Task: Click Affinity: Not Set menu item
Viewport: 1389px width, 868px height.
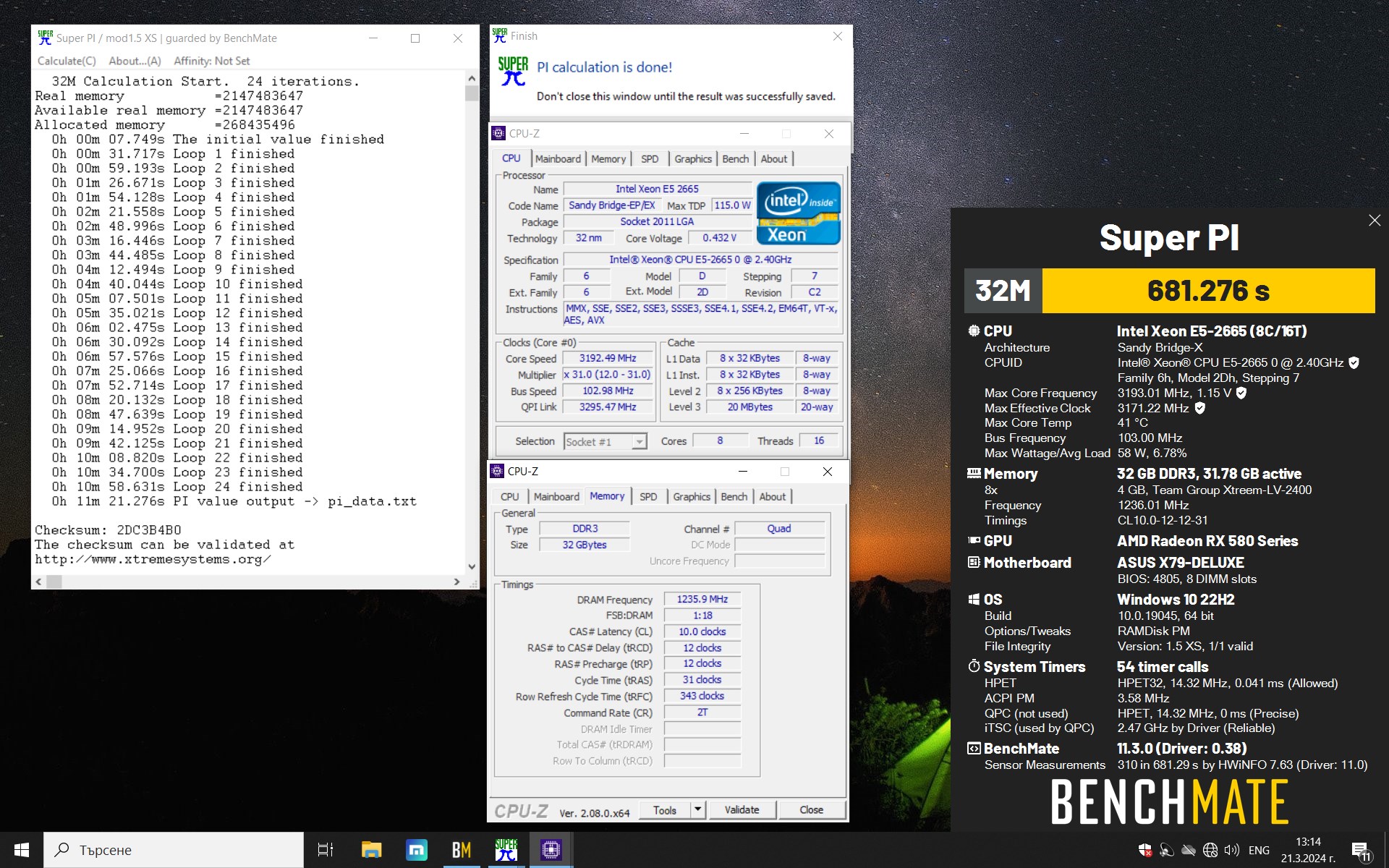Action: click(x=212, y=61)
